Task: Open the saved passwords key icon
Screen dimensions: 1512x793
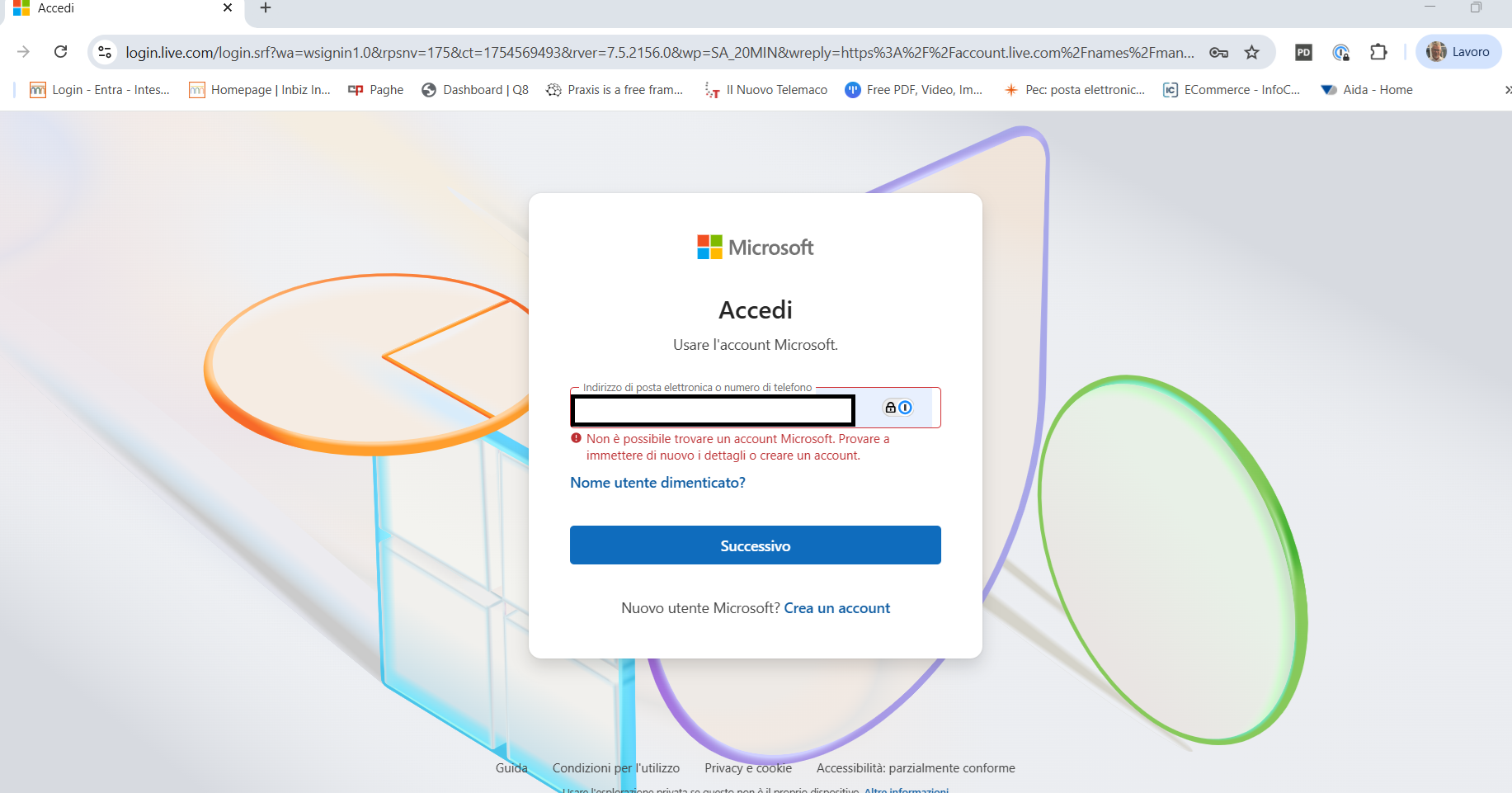Action: click(x=1218, y=53)
